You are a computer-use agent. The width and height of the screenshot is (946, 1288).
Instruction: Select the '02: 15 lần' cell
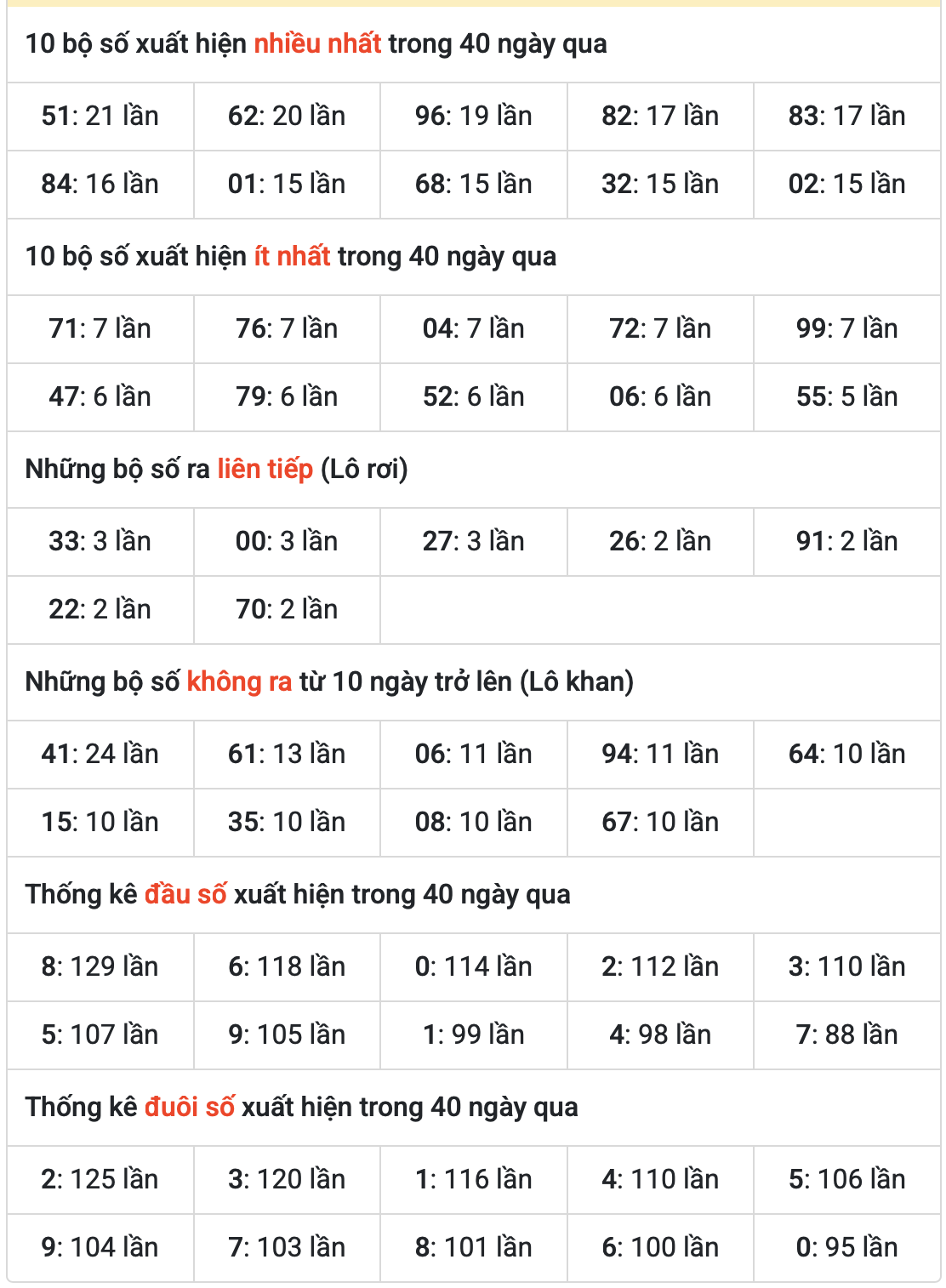pyautogui.click(x=846, y=185)
